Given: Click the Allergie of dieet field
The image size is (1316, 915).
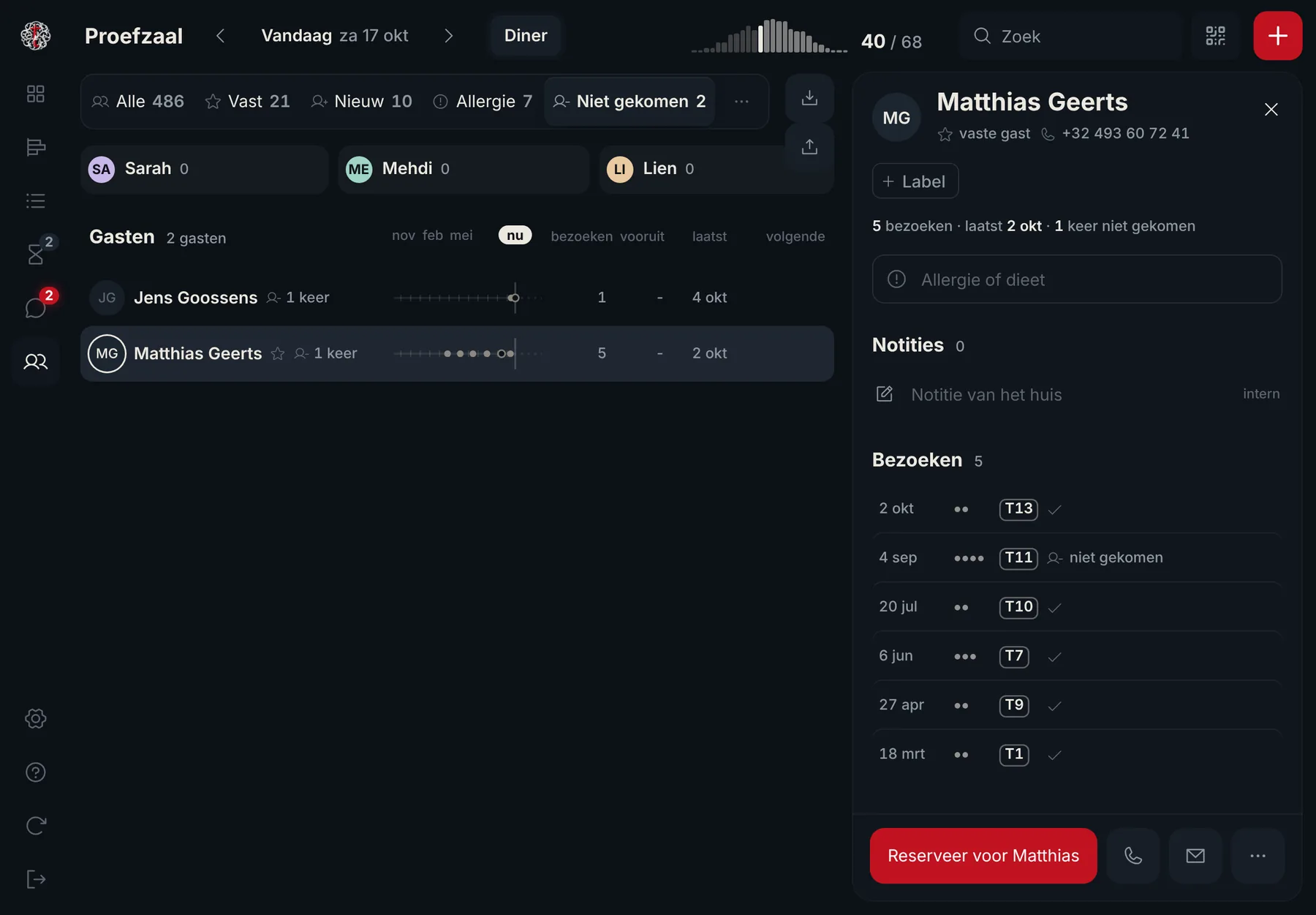Looking at the screenshot, I should (1077, 279).
